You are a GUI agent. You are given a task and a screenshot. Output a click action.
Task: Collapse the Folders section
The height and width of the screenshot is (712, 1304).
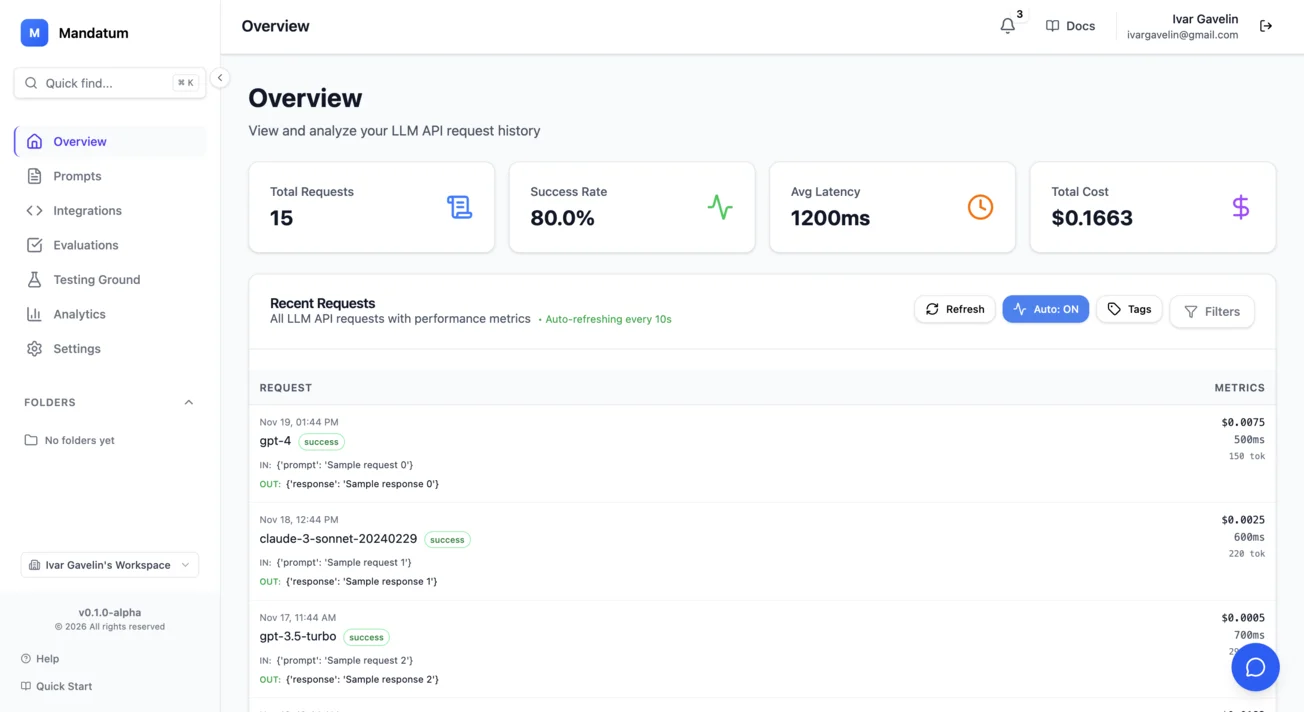pos(188,402)
